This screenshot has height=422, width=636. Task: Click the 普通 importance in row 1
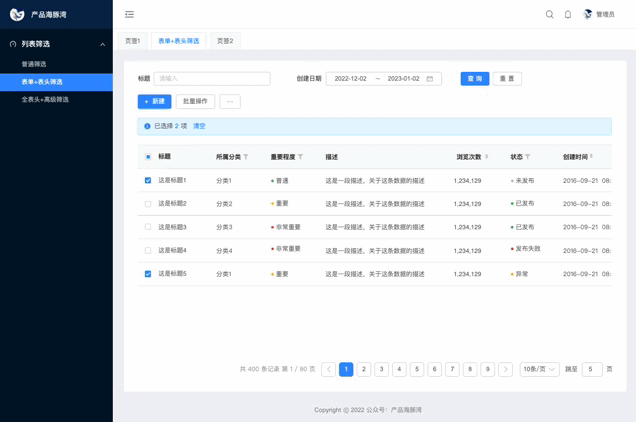282,181
